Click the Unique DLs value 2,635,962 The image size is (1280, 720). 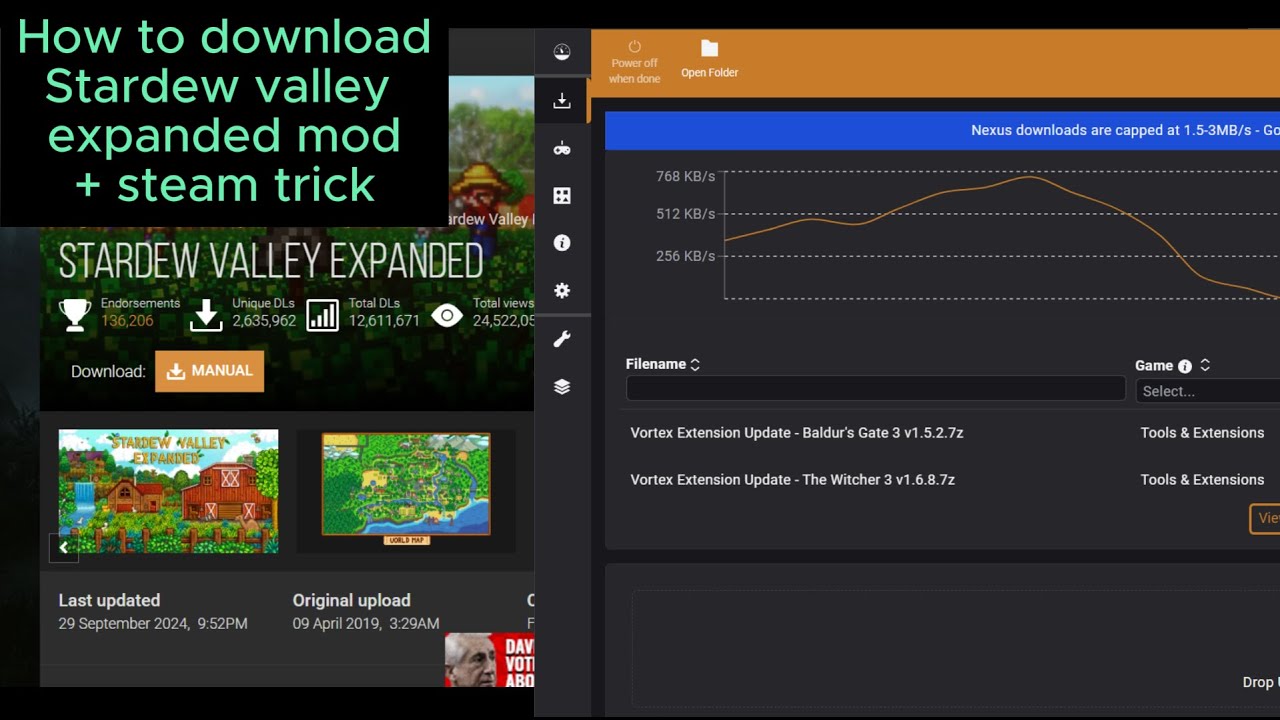point(264,321)
